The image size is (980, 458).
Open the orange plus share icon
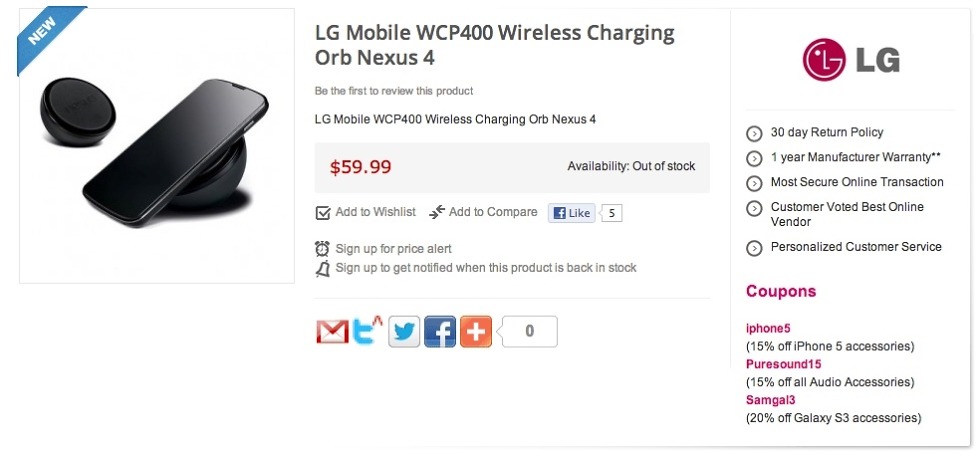tap(476, 332)
